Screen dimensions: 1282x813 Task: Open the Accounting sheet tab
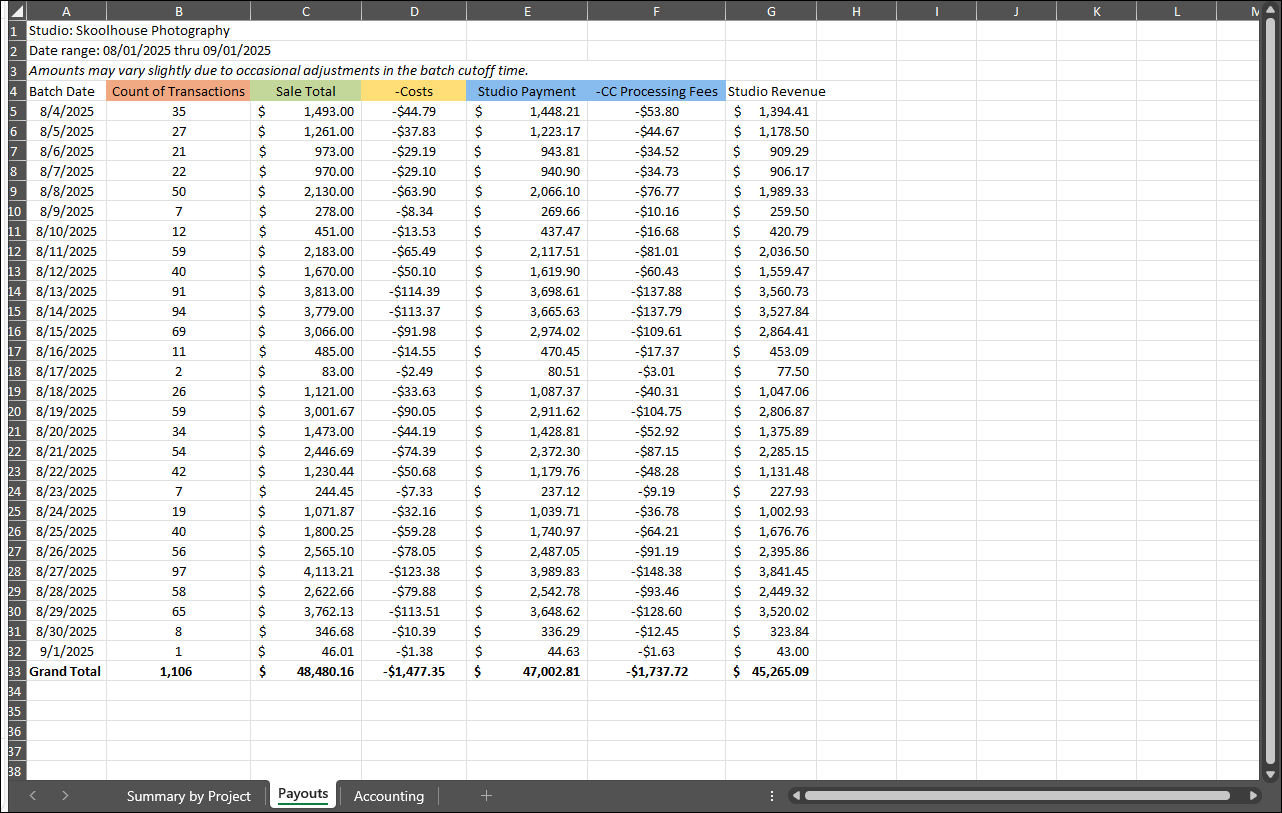(x=389, y=796)
